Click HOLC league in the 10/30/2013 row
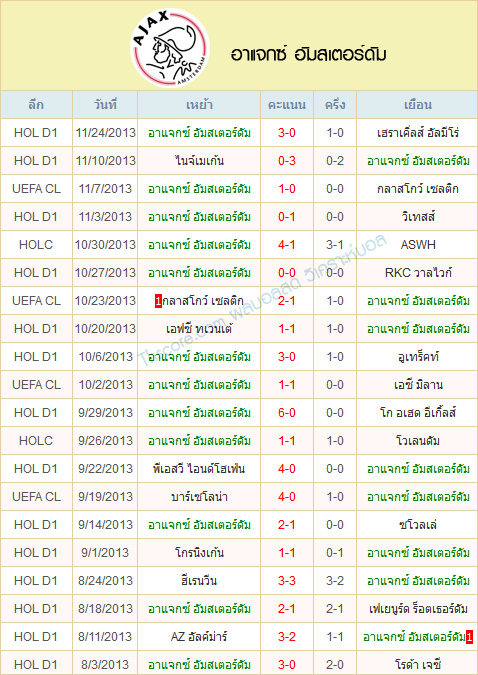The image size is (478, 675). [36, 245]
